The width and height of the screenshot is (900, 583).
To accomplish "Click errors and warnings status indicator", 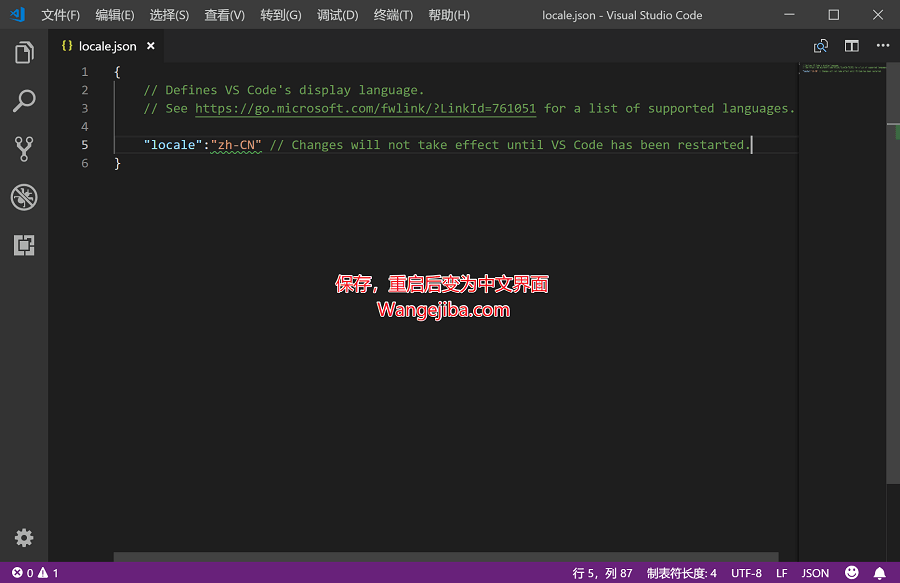I will tap(35, 573).
